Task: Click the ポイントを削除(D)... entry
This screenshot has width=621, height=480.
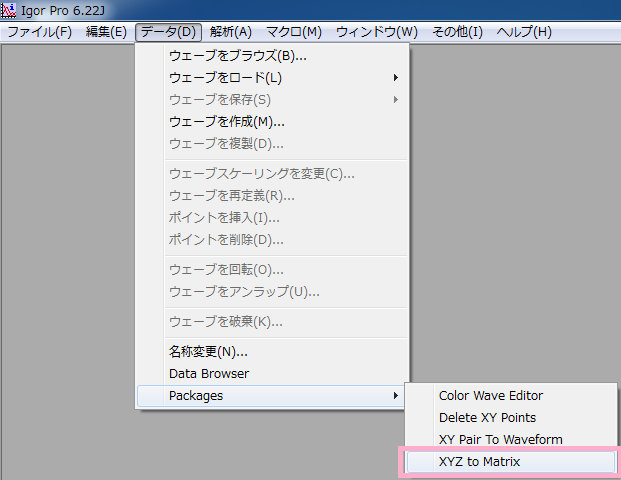Action: [x=272, y=240]
